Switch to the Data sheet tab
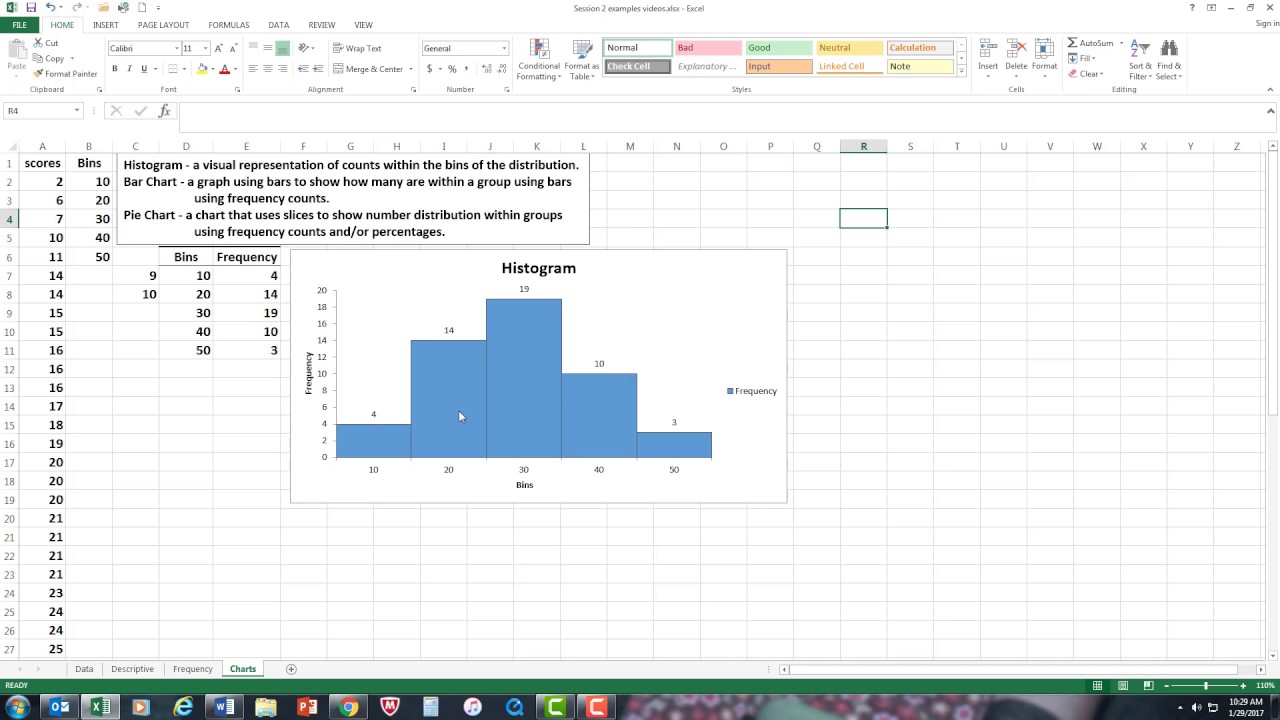This screenshot has width=1280, height=720. (84, 669)
